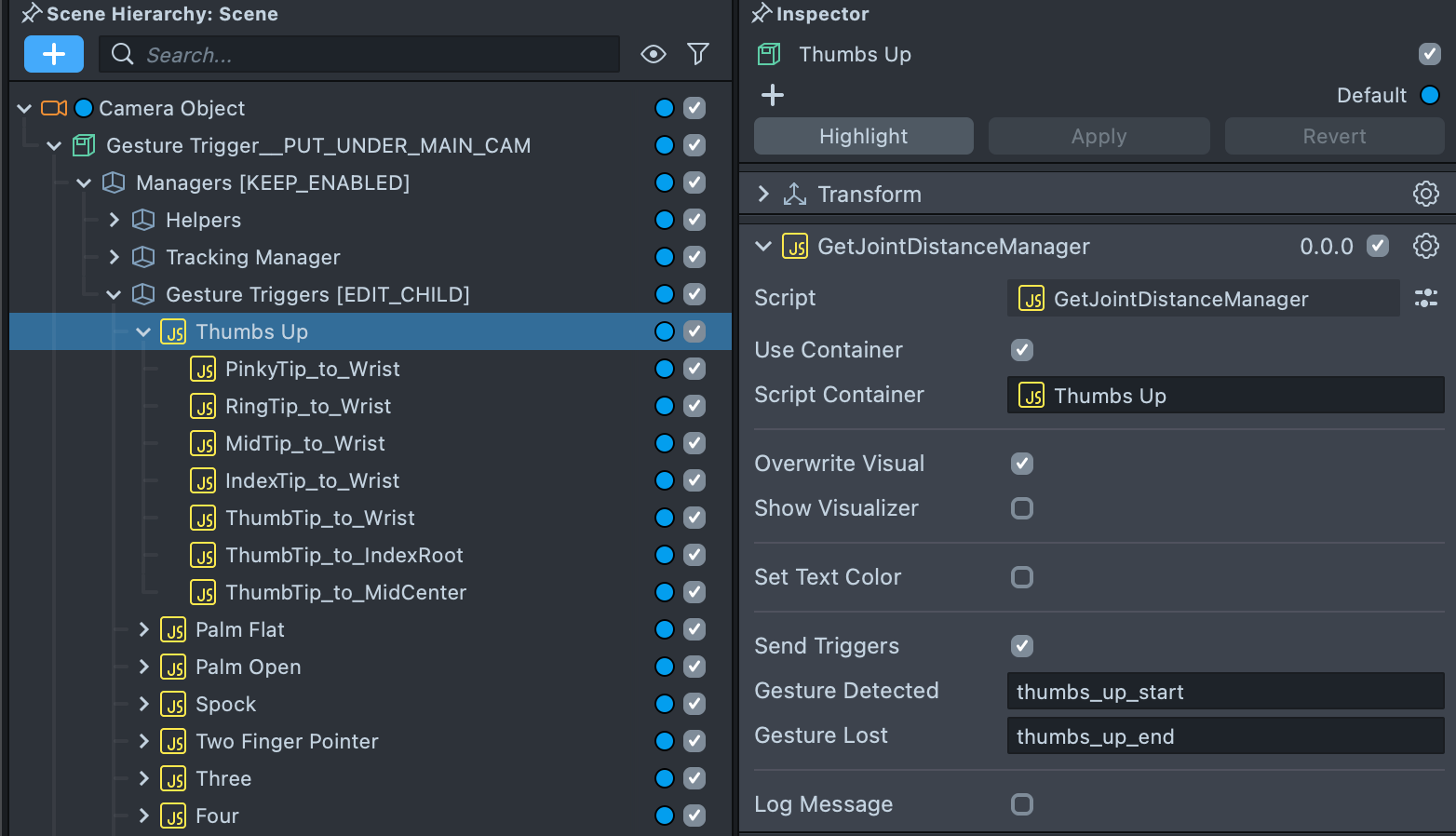Screen dimensions: 1456x836
Task: Expand the Palm Flat tree item
Action: point(143,629)
